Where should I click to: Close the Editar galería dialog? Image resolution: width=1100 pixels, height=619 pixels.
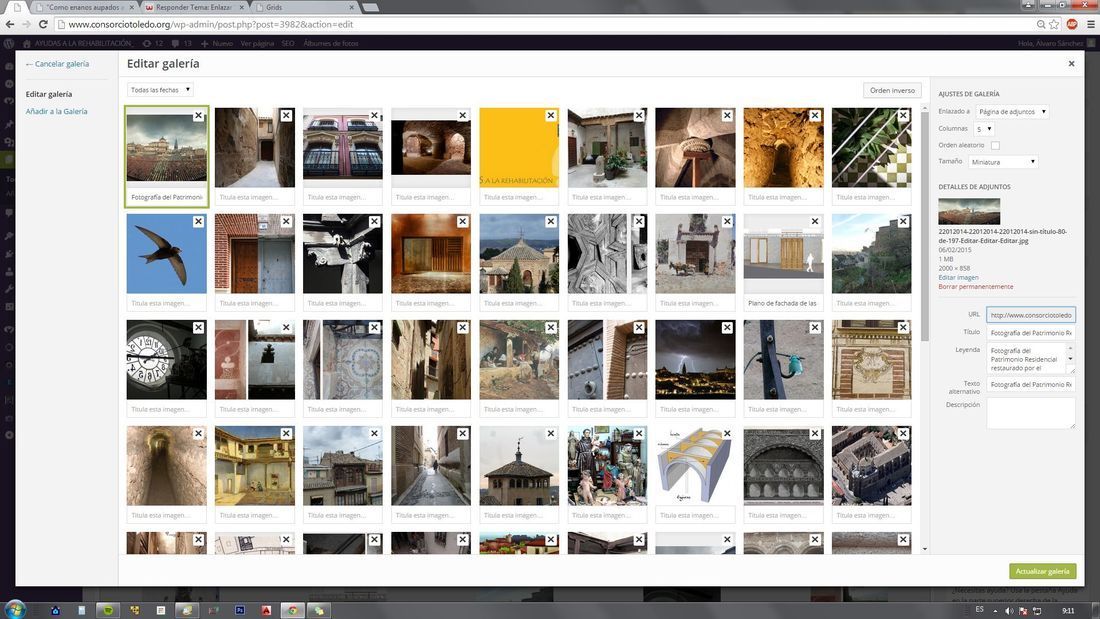point(1071,64)
